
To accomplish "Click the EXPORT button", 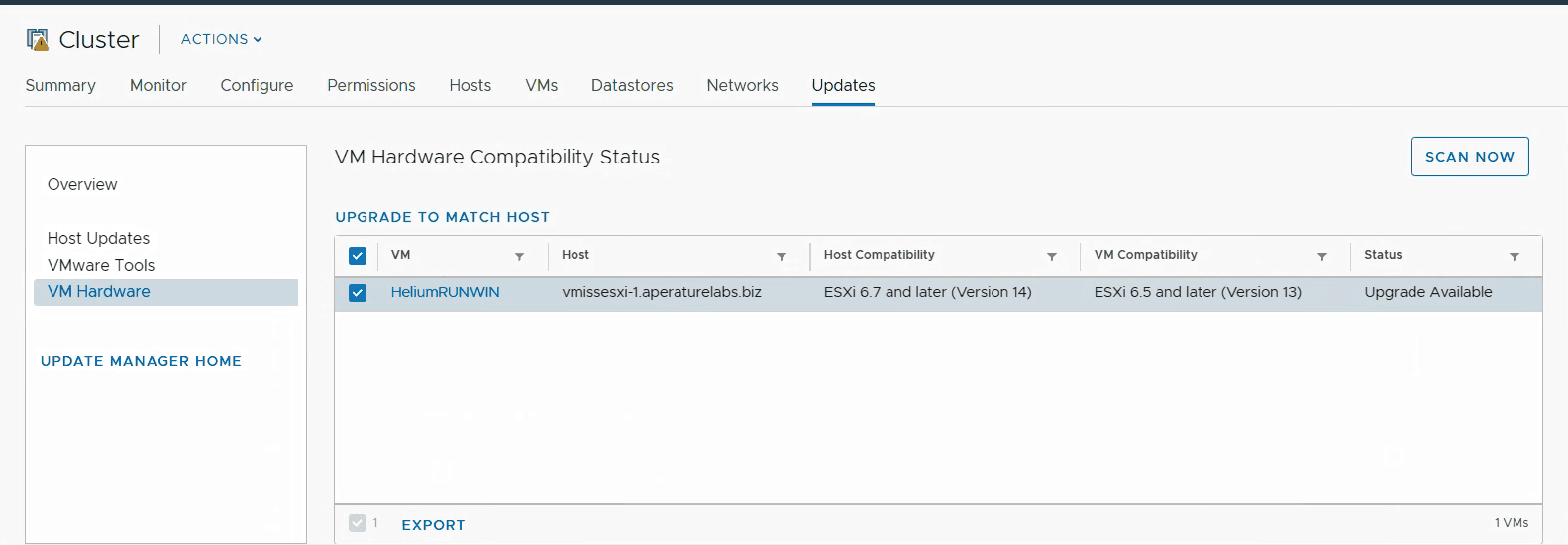I will tap(433, 525).
